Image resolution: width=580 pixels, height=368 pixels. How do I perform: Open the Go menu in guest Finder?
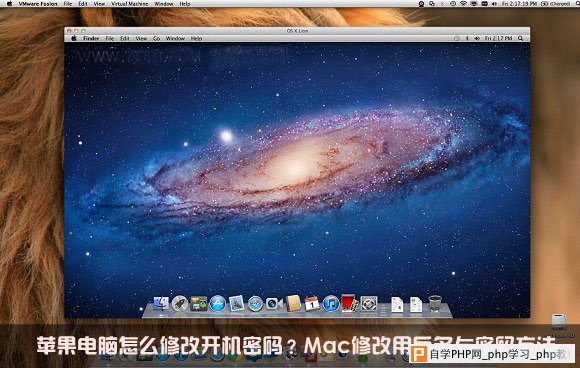tap(156, 38)
